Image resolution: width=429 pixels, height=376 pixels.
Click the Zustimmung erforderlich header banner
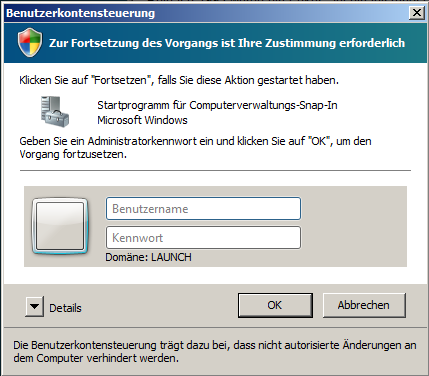tap(215, 43)
